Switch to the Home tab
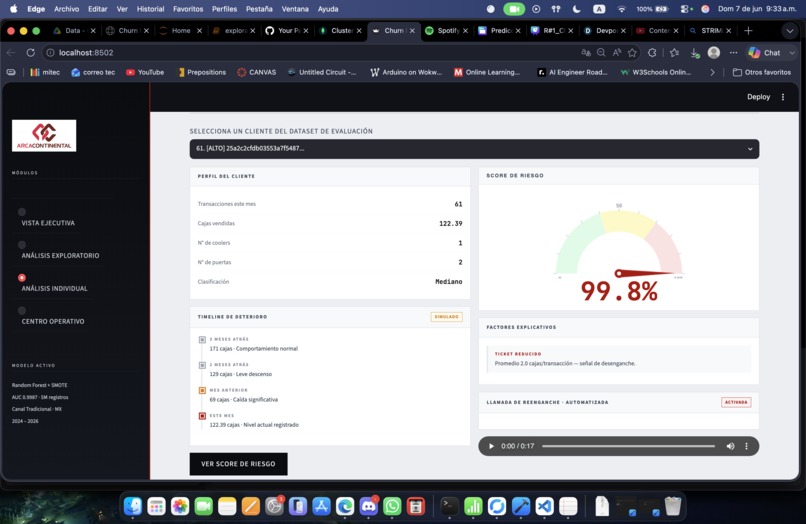Viewport: 806px width, 524px height. click(180, 31)
